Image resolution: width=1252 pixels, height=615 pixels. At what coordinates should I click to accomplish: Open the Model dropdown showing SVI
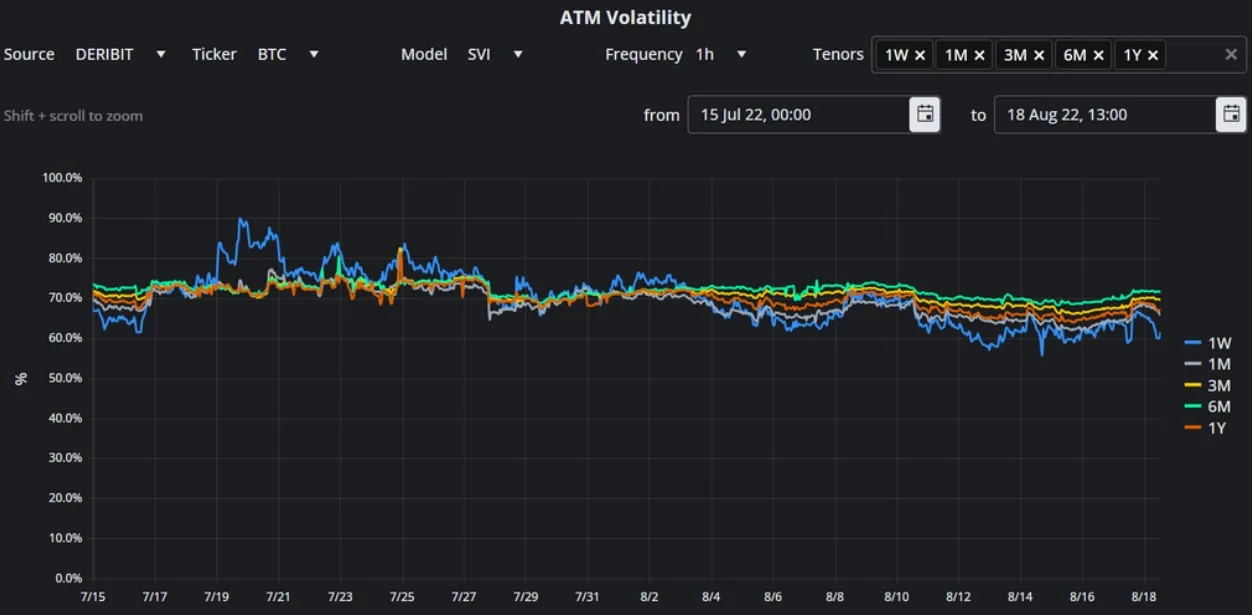(x=495, y=54)
